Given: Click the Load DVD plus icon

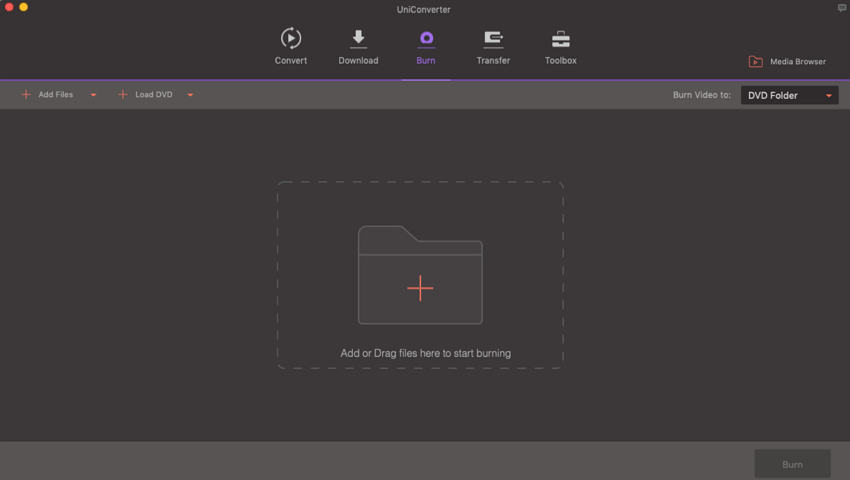Looking at the screenshot, I should click(123, 94).
